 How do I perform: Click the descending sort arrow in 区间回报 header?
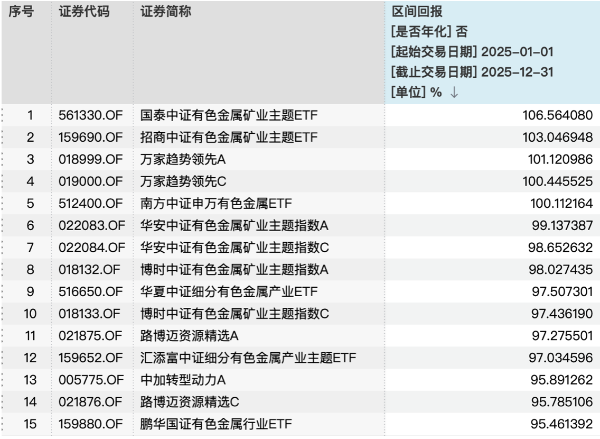(454, 92)
